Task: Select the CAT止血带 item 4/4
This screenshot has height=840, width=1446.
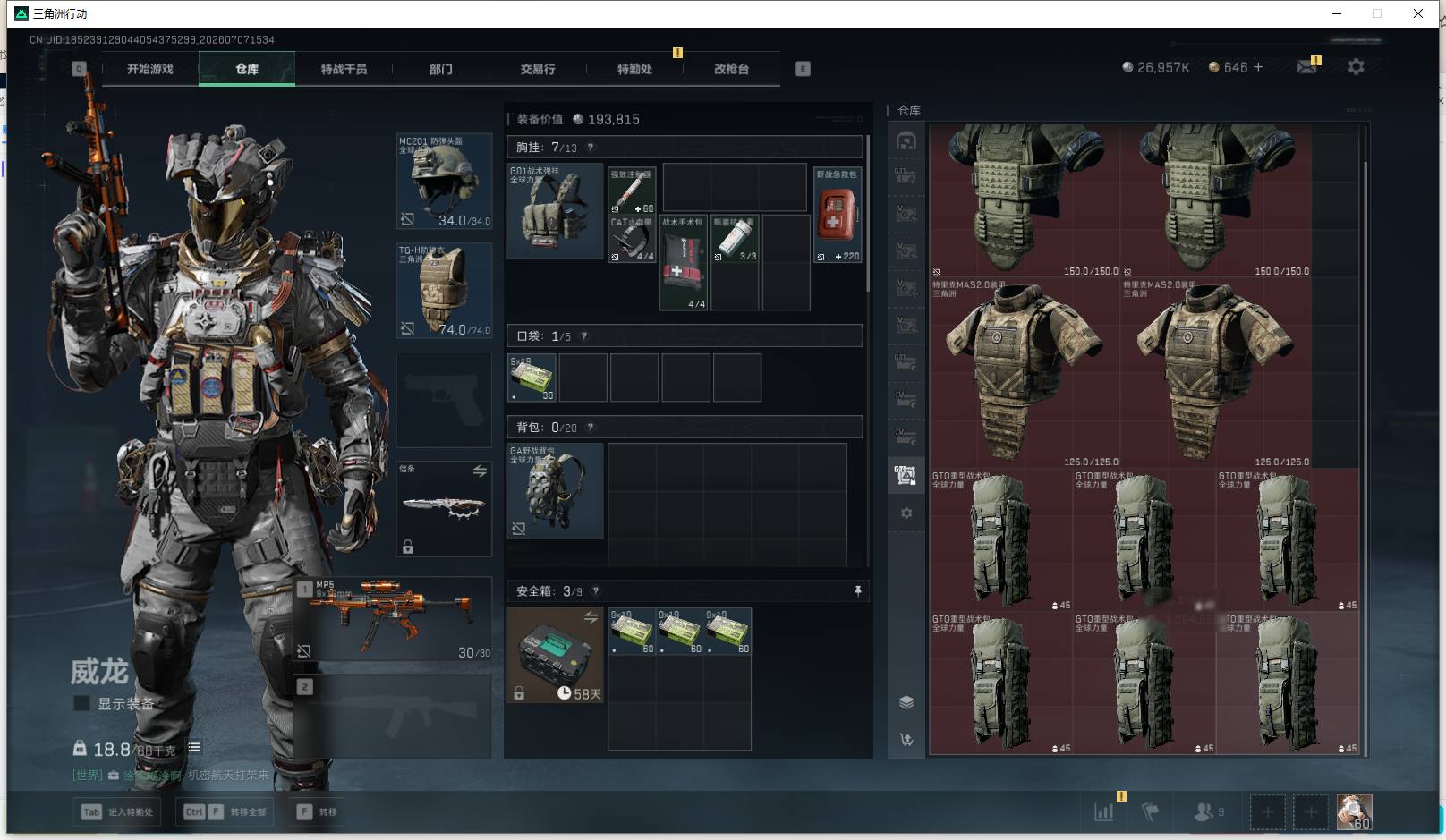Action: [x=632, y=238]
